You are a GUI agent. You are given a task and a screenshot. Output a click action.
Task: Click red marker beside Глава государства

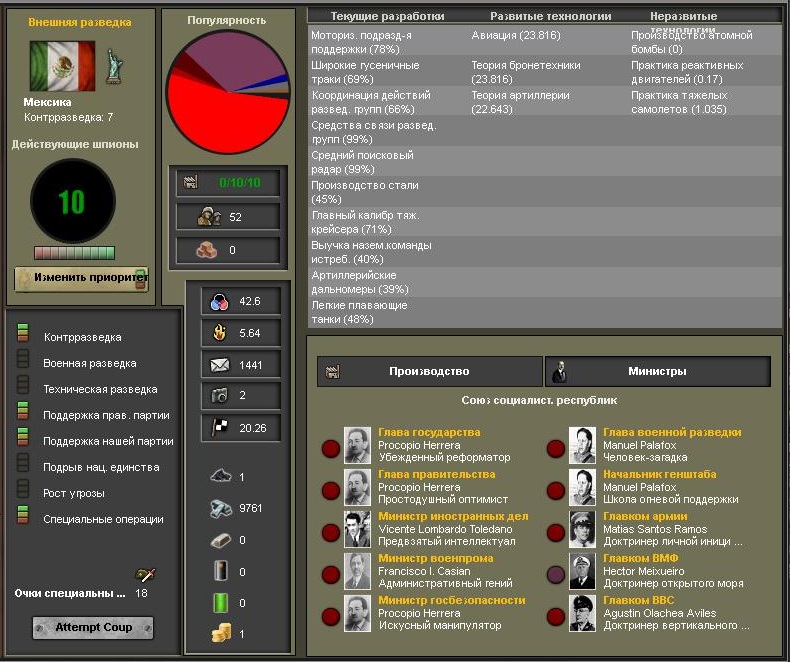pyautogui.click(x=331, y=448)
